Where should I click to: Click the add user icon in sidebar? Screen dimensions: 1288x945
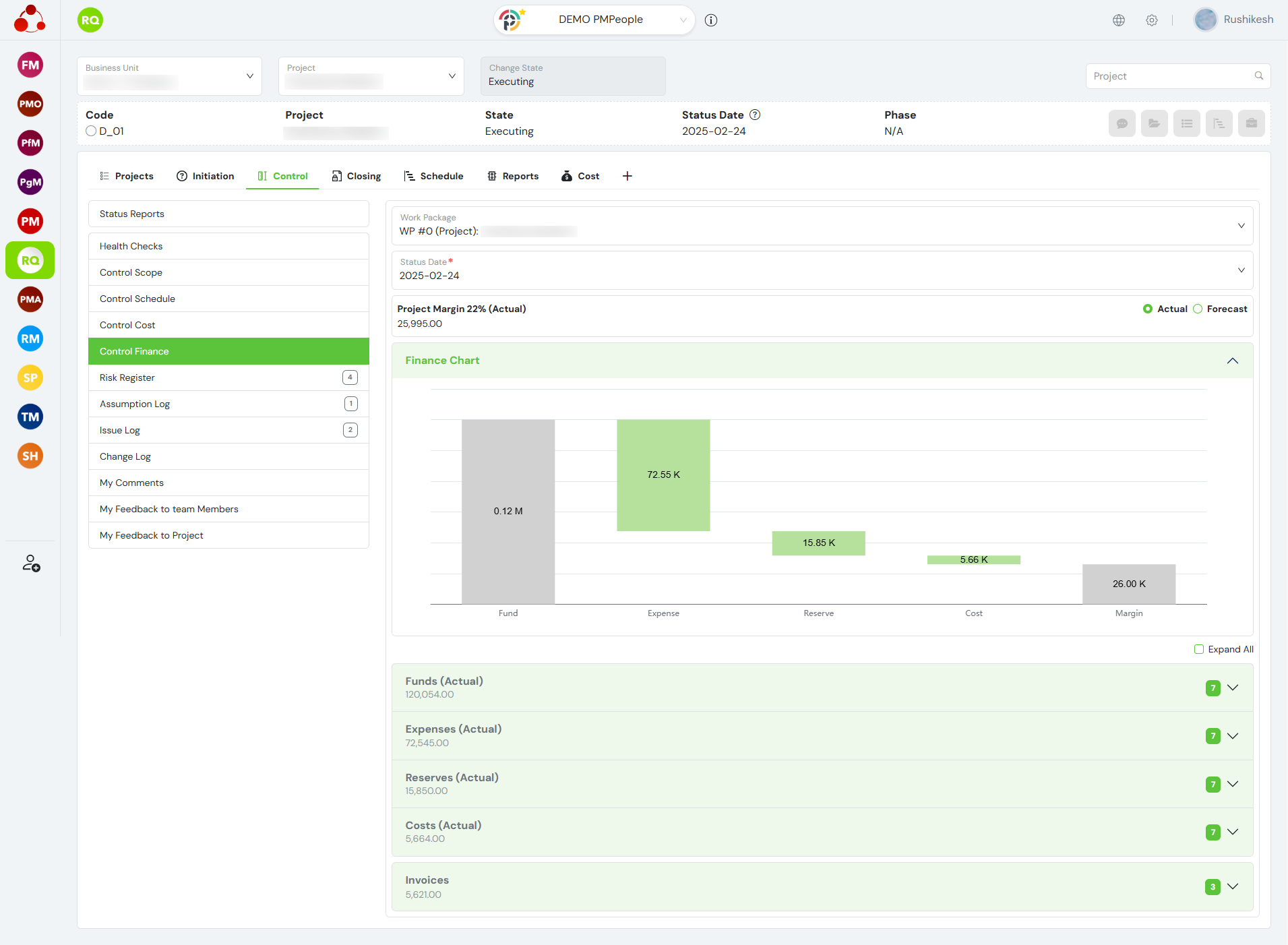tap(31, 563)
